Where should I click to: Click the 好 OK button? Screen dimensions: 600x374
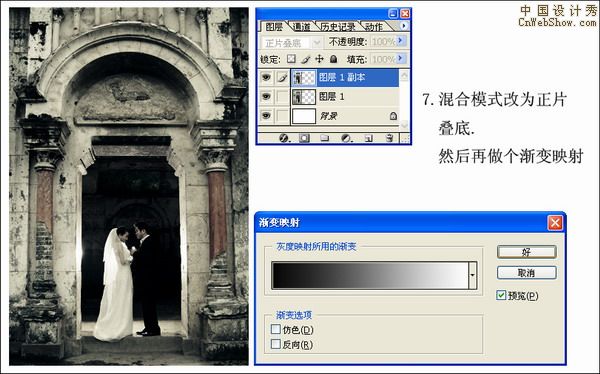526,252
